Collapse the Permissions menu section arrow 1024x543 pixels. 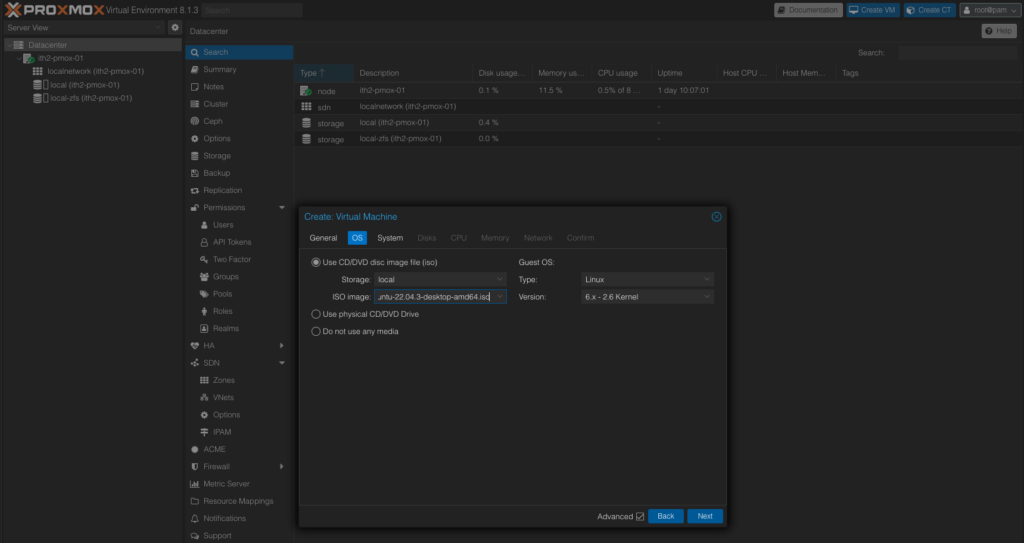click(x=282, y=208)
